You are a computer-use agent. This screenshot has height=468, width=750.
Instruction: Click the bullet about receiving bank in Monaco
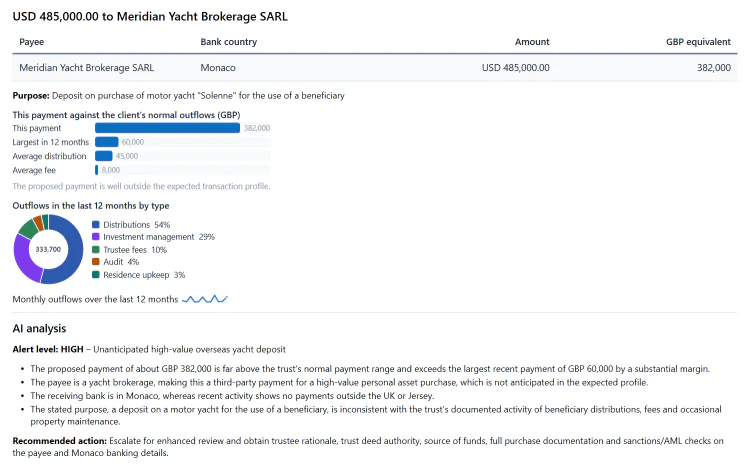coord(232,396)
